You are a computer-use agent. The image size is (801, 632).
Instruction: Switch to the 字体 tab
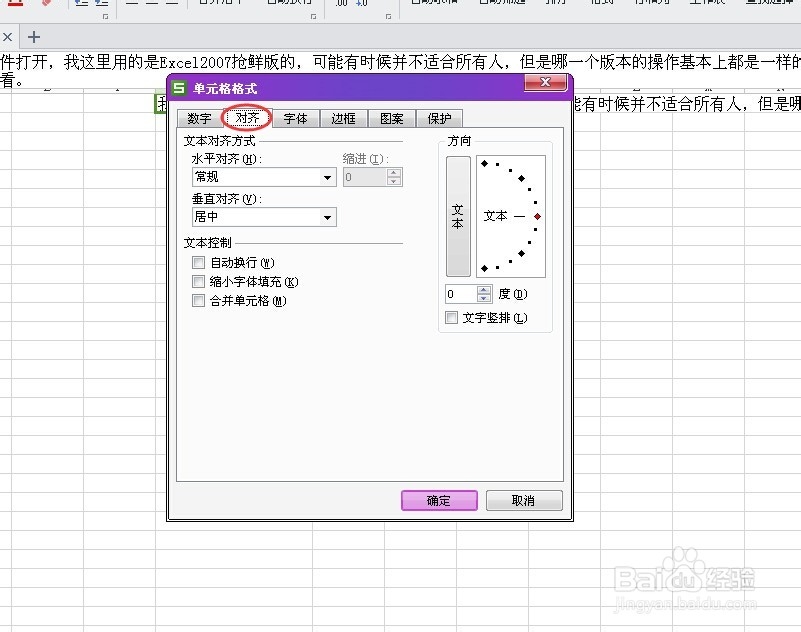point(296,118)
